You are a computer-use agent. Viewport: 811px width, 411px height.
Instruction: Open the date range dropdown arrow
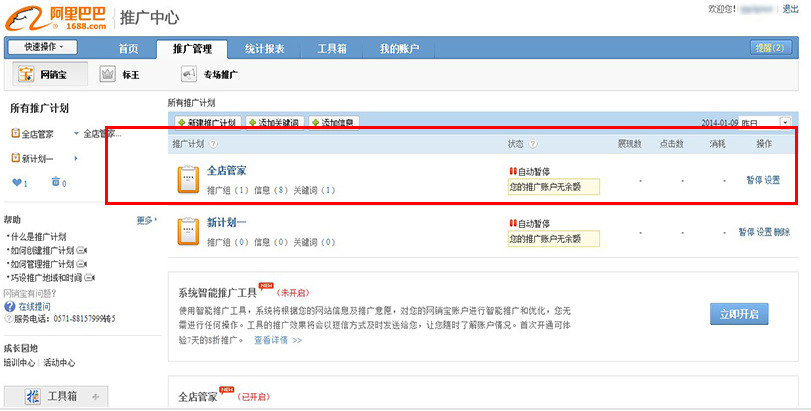pyautogui.click(x=784, y=122)
